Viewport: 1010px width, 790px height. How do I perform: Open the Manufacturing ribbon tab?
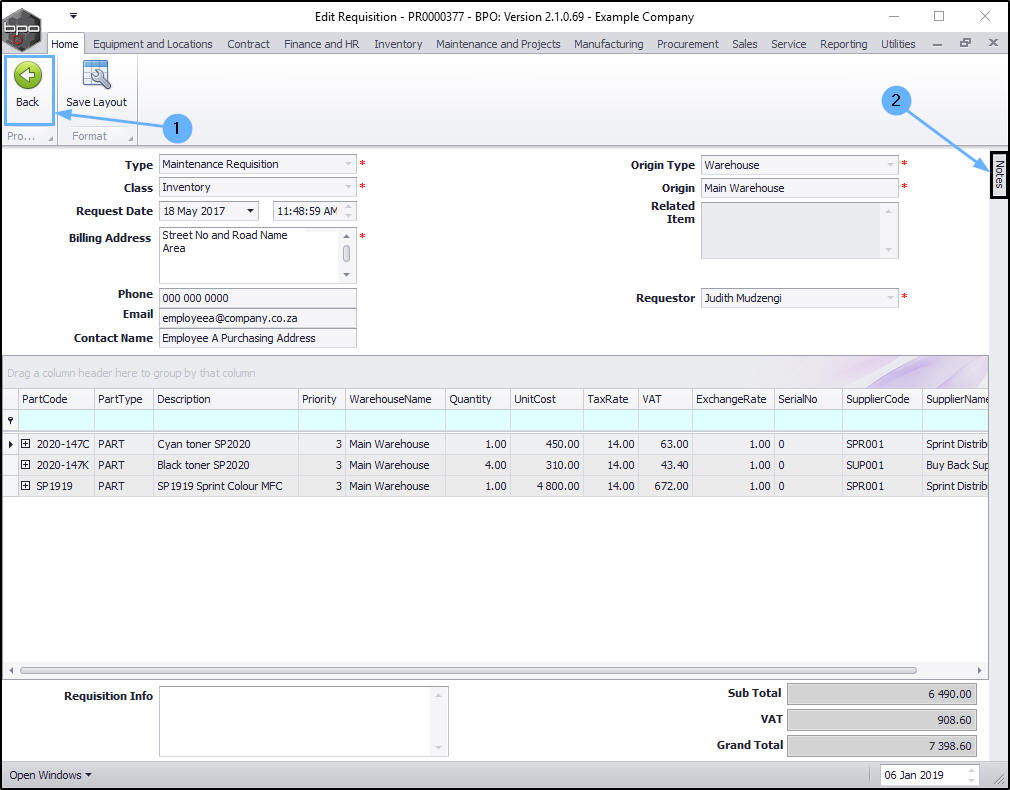(609, 44)
